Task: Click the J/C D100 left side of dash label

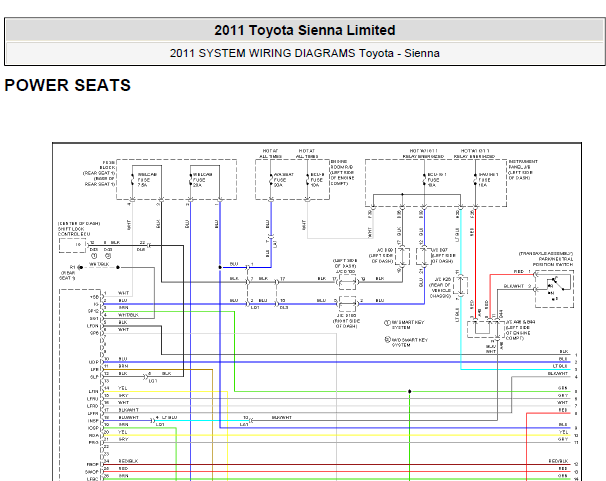Action: tap(345, 266)
